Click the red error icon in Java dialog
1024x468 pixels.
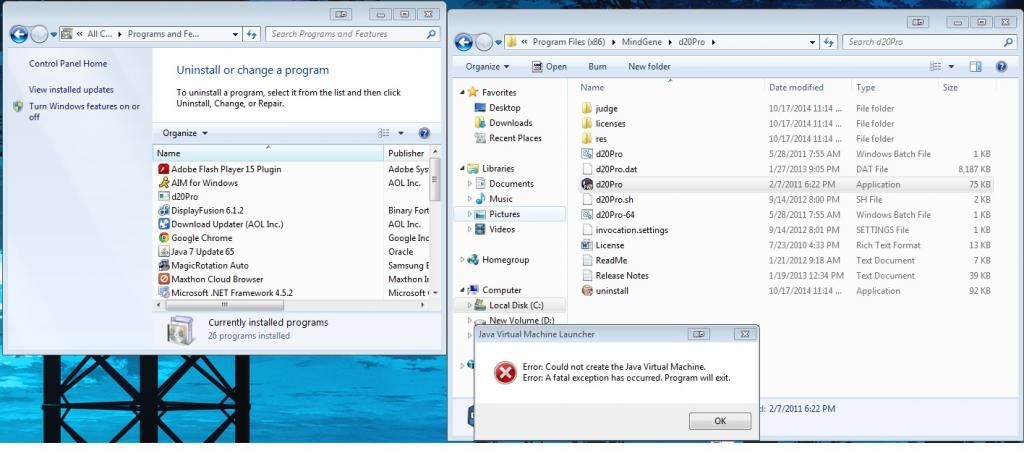[x=505, y=373]
